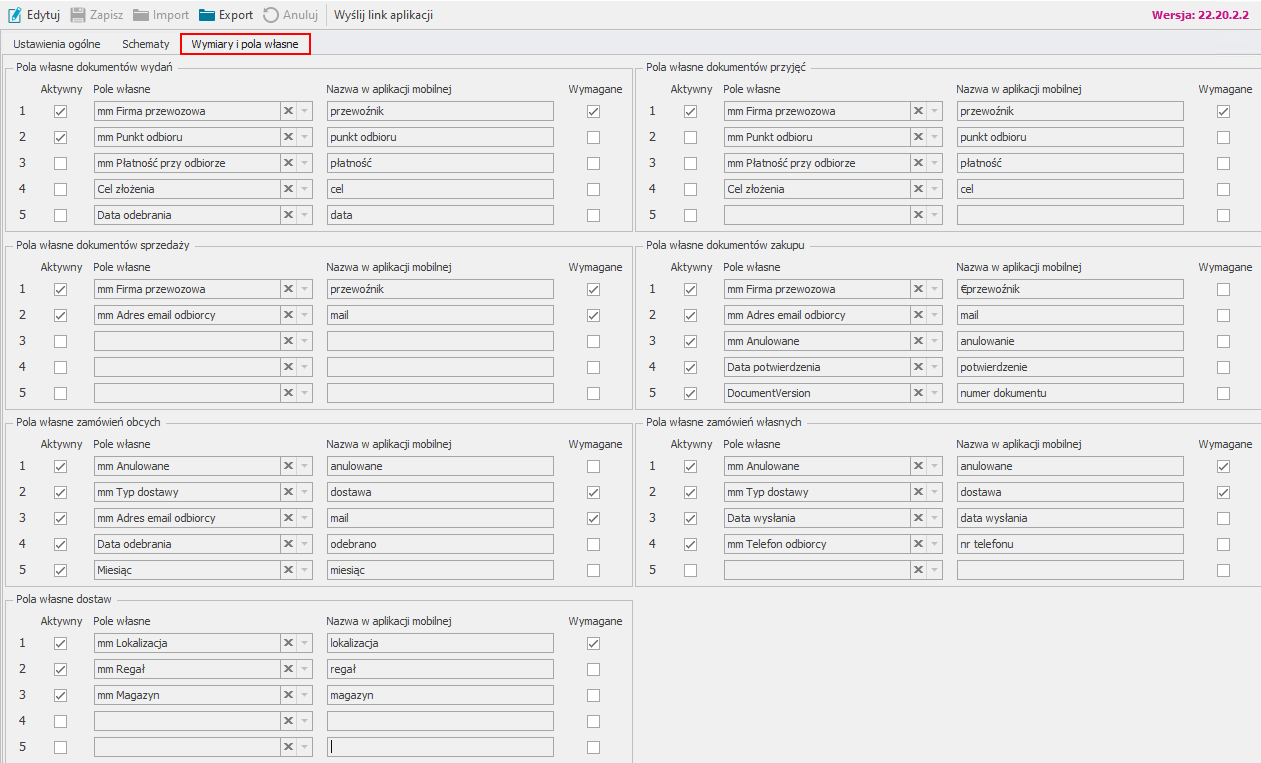
Task: Switch to Ustawienia ogólne tab
Action: click(x=56, y=44)
